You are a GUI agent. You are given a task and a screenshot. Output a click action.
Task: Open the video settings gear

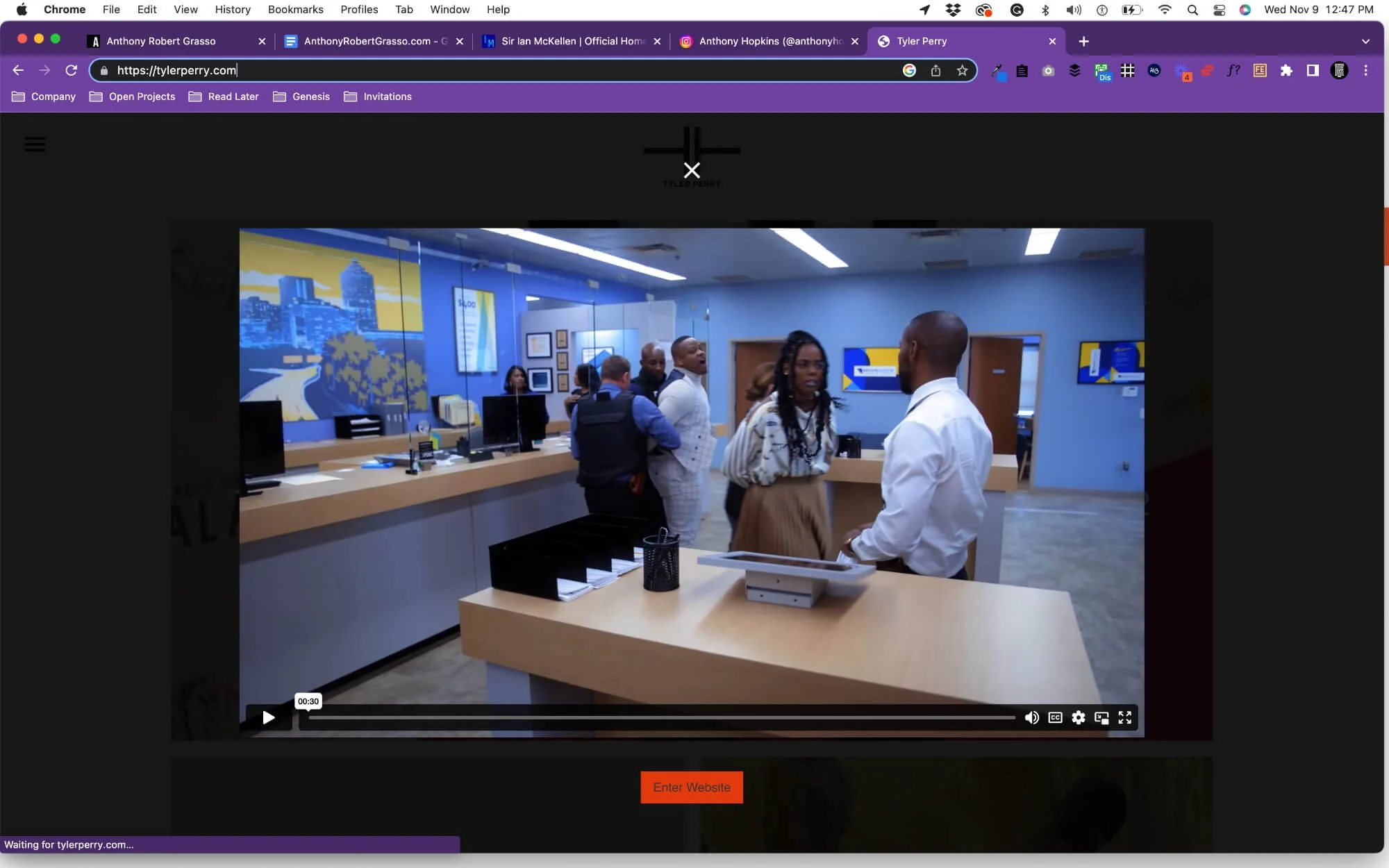[1078, 717]
